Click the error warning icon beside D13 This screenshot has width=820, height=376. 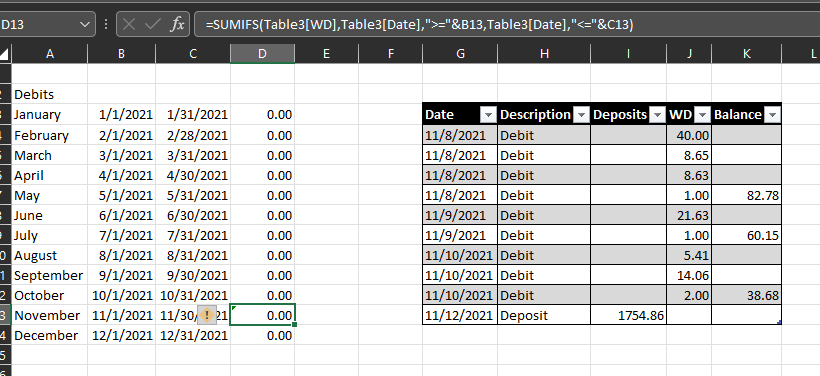[207, 315]
